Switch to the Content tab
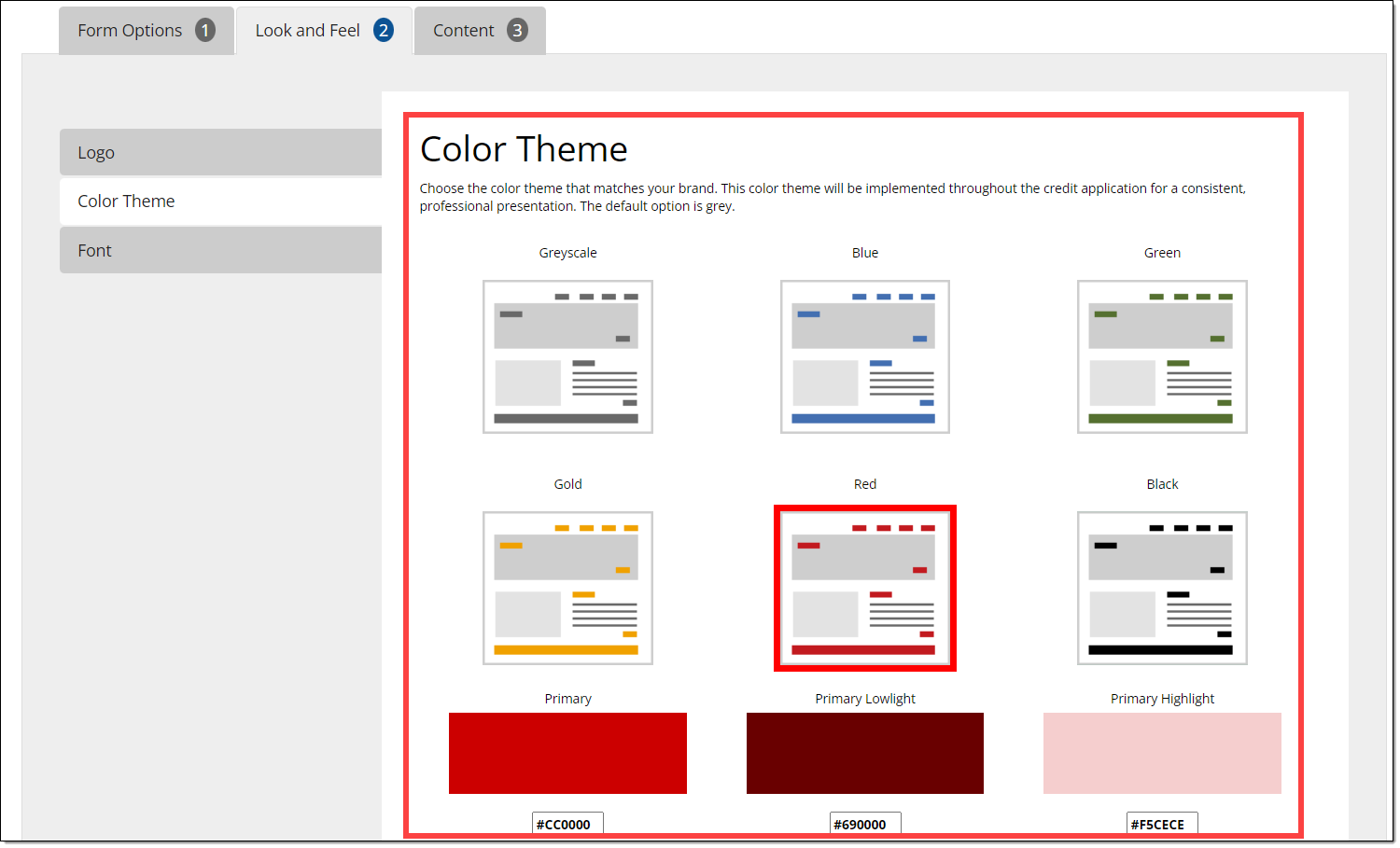This screenshot has width=1400, height=848. click(x=464, y=31)
